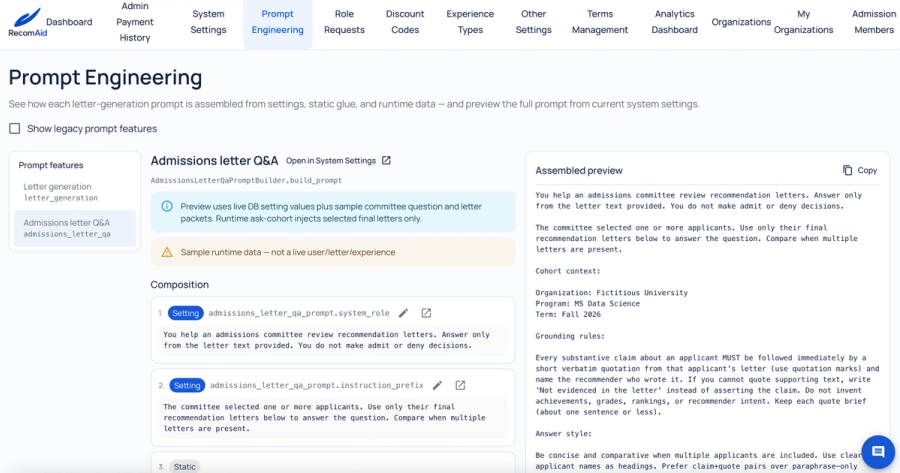Click the Admissions letter Q&A heading
Screen dimensions: 900x473
[x=215, y=161]
